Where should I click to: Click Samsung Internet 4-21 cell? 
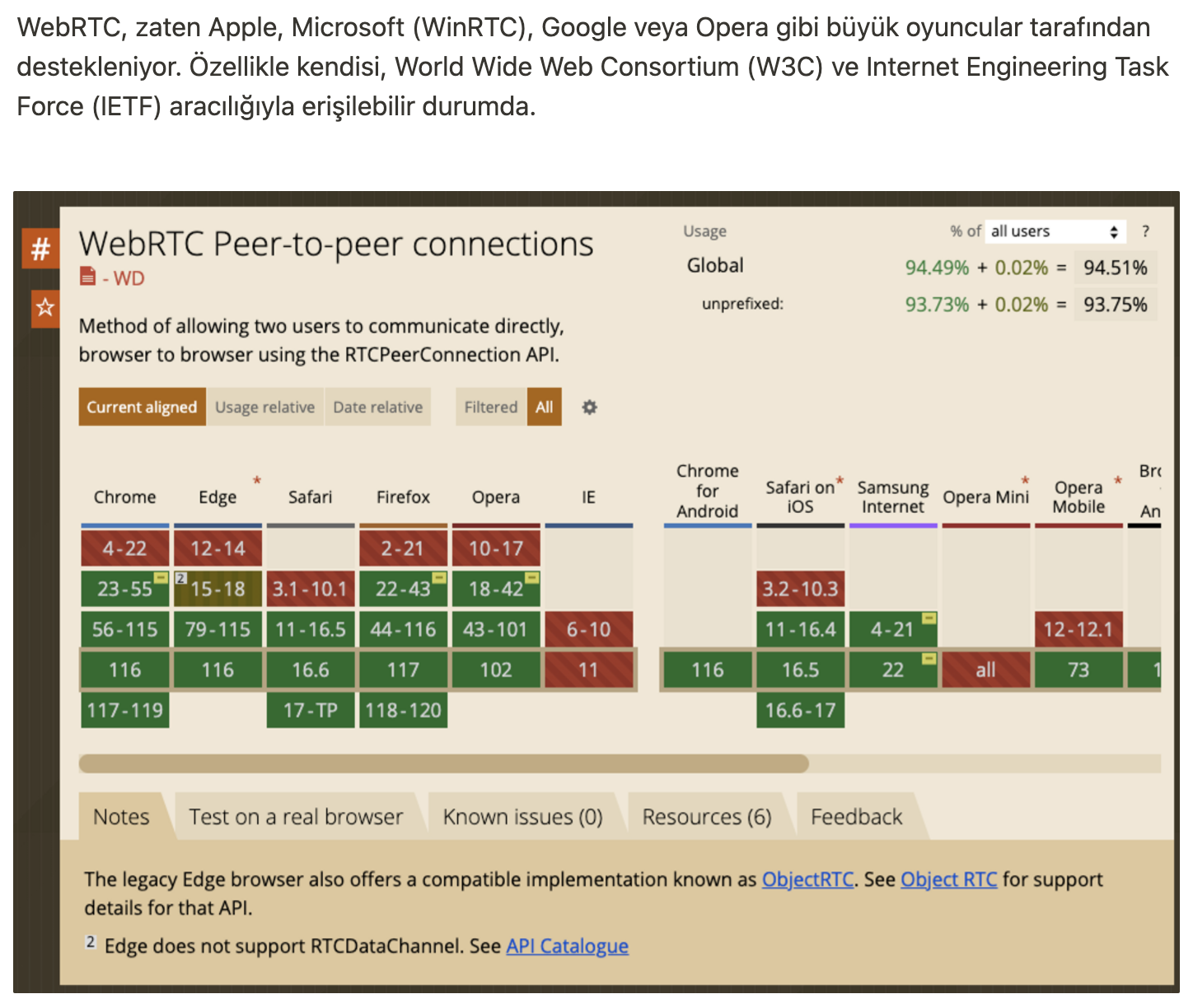893,629
